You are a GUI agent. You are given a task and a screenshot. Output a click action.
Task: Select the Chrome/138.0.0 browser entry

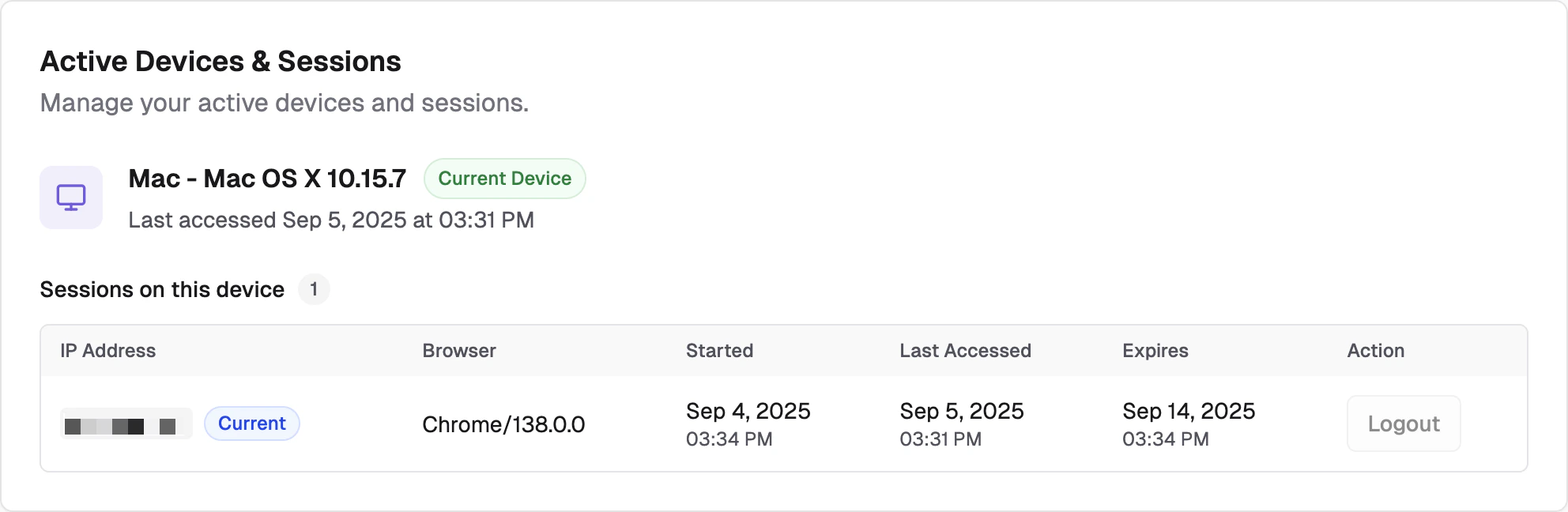click(x=503, y=424)
